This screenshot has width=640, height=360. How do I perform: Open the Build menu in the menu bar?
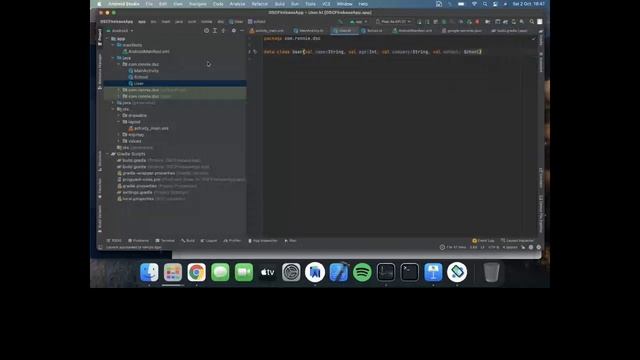point(280,4)
